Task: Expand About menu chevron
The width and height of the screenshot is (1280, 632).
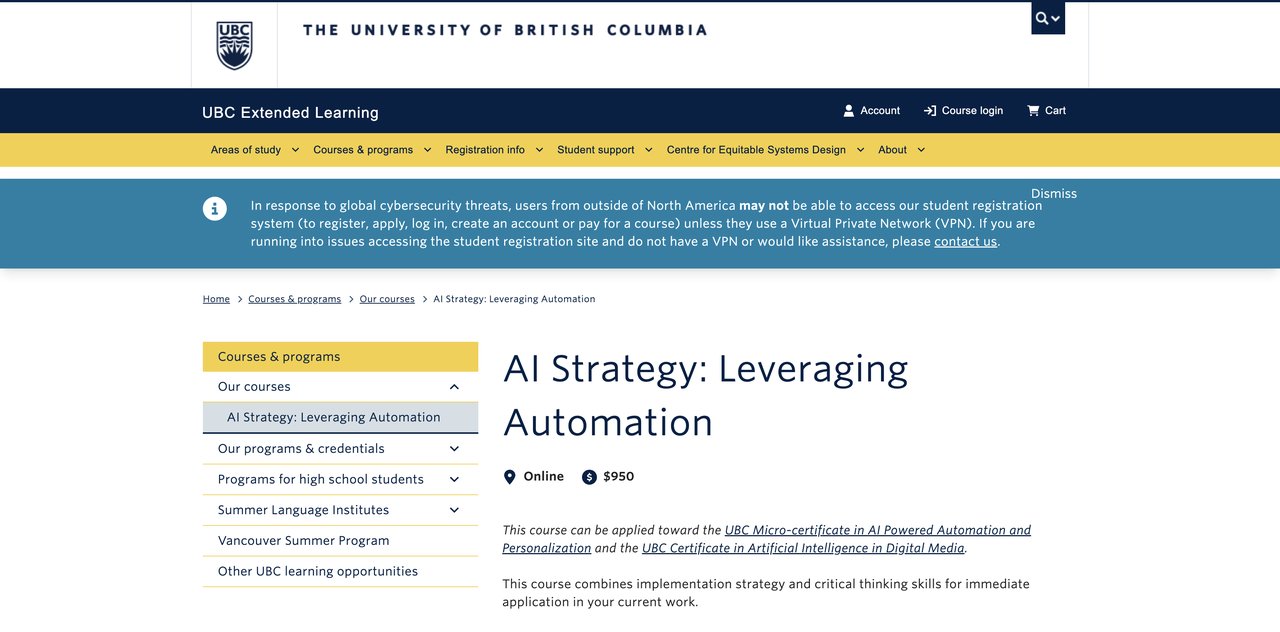Action: 921,150
